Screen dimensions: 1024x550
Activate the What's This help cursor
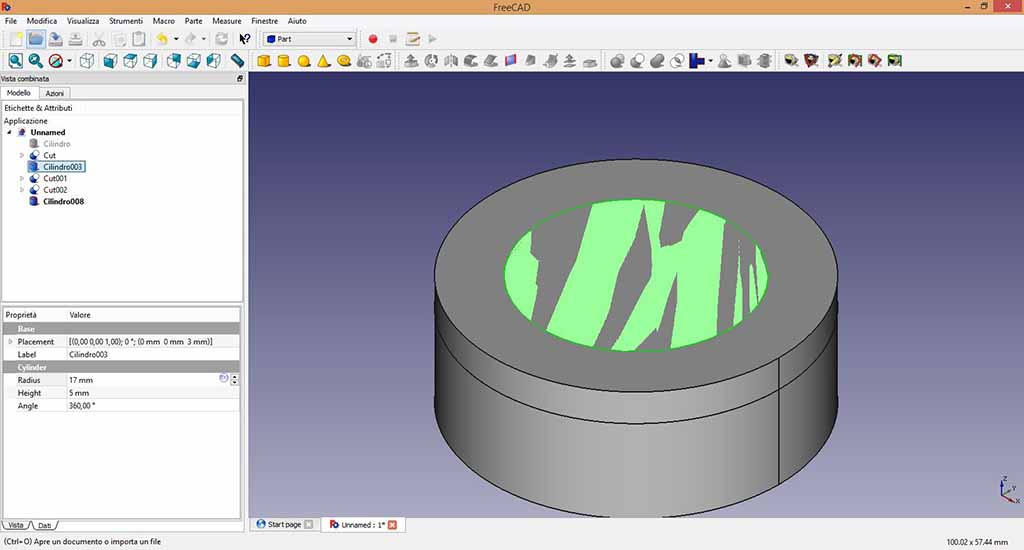[245, 39]
